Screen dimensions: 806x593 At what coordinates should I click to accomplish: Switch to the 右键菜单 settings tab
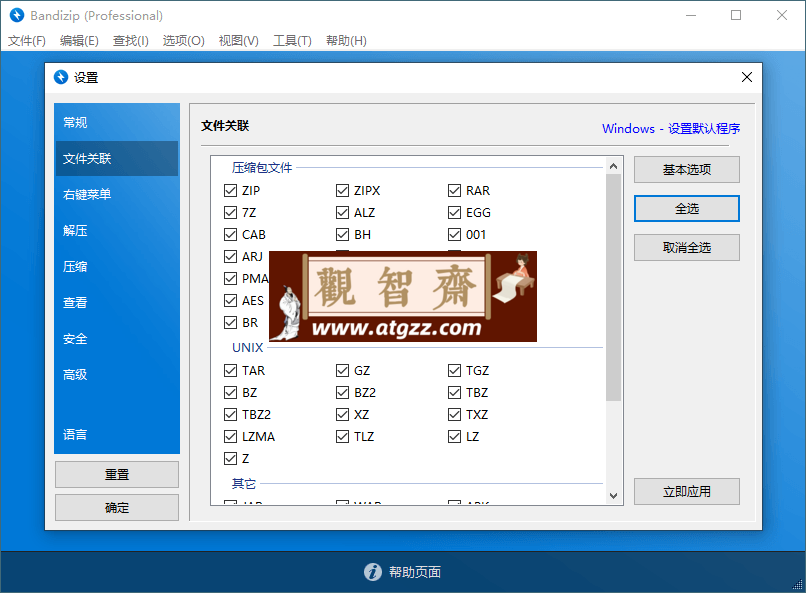(x=117, y=194)
